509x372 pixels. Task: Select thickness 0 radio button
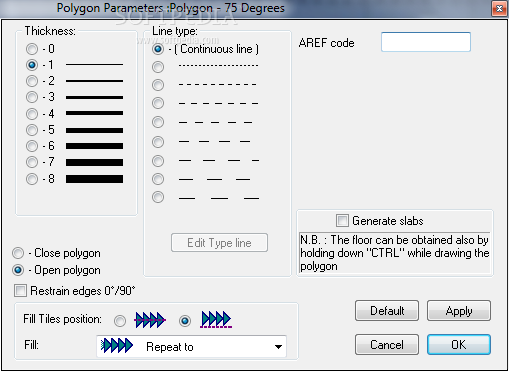[32, 49]
